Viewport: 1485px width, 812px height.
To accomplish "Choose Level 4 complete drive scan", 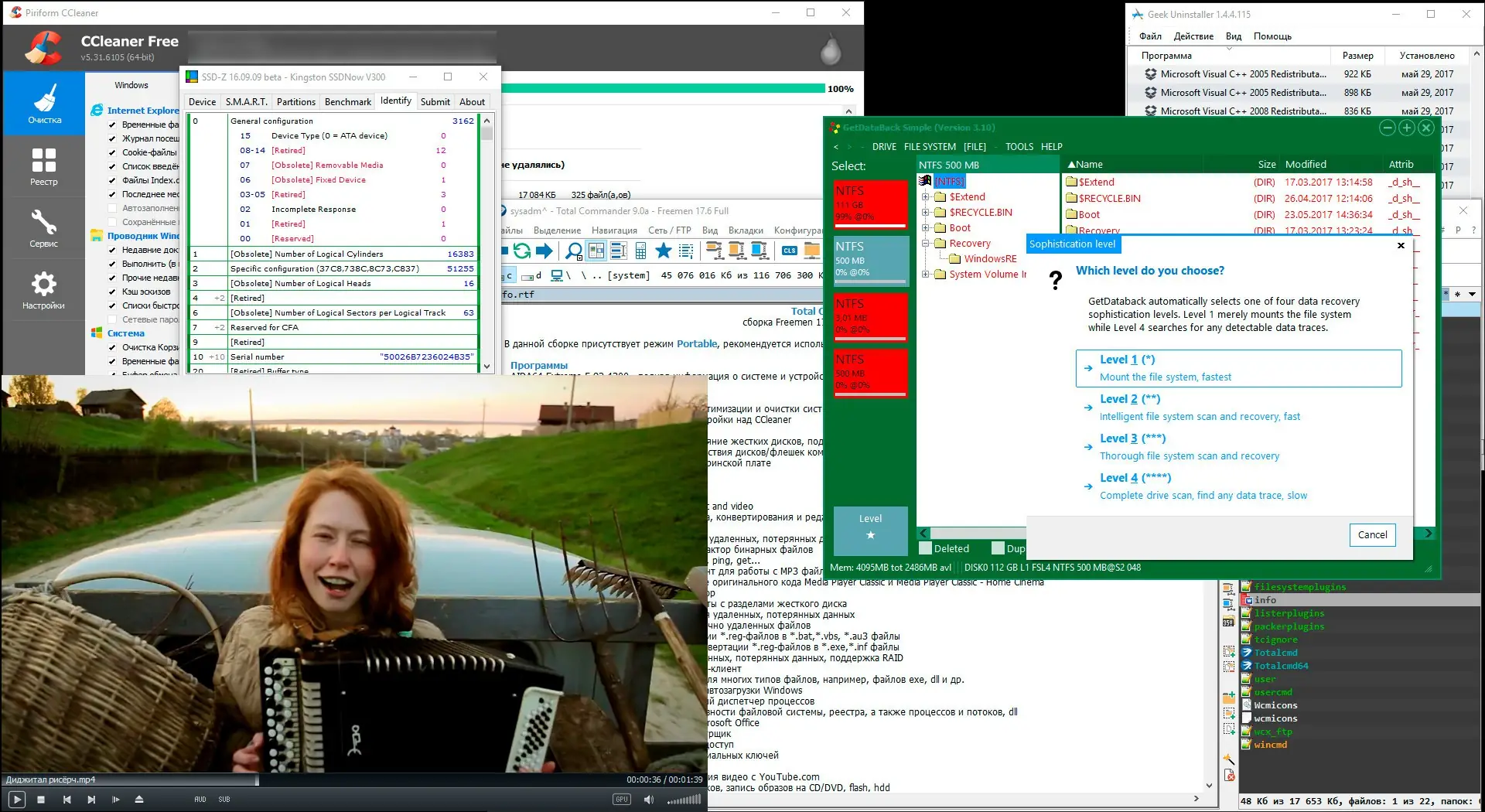I will point(1238,486).
